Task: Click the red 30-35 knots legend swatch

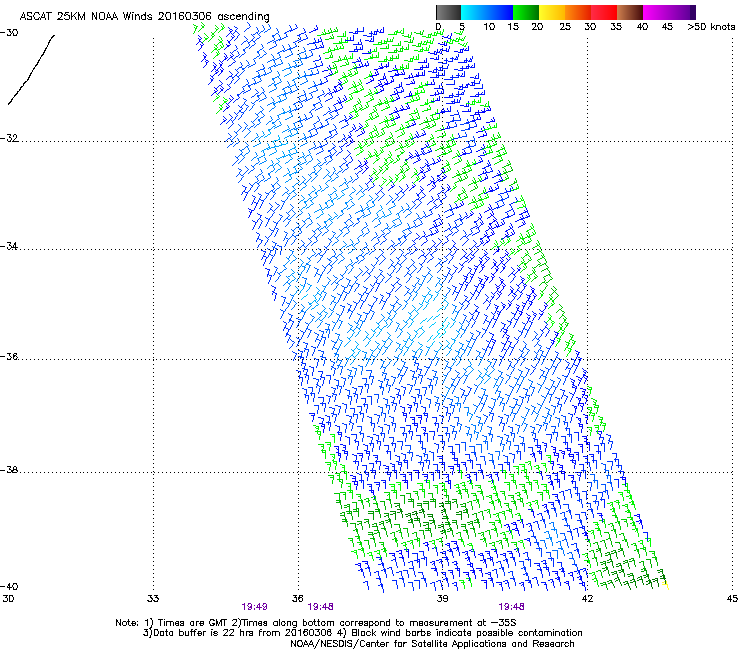Action: [604, 12]
